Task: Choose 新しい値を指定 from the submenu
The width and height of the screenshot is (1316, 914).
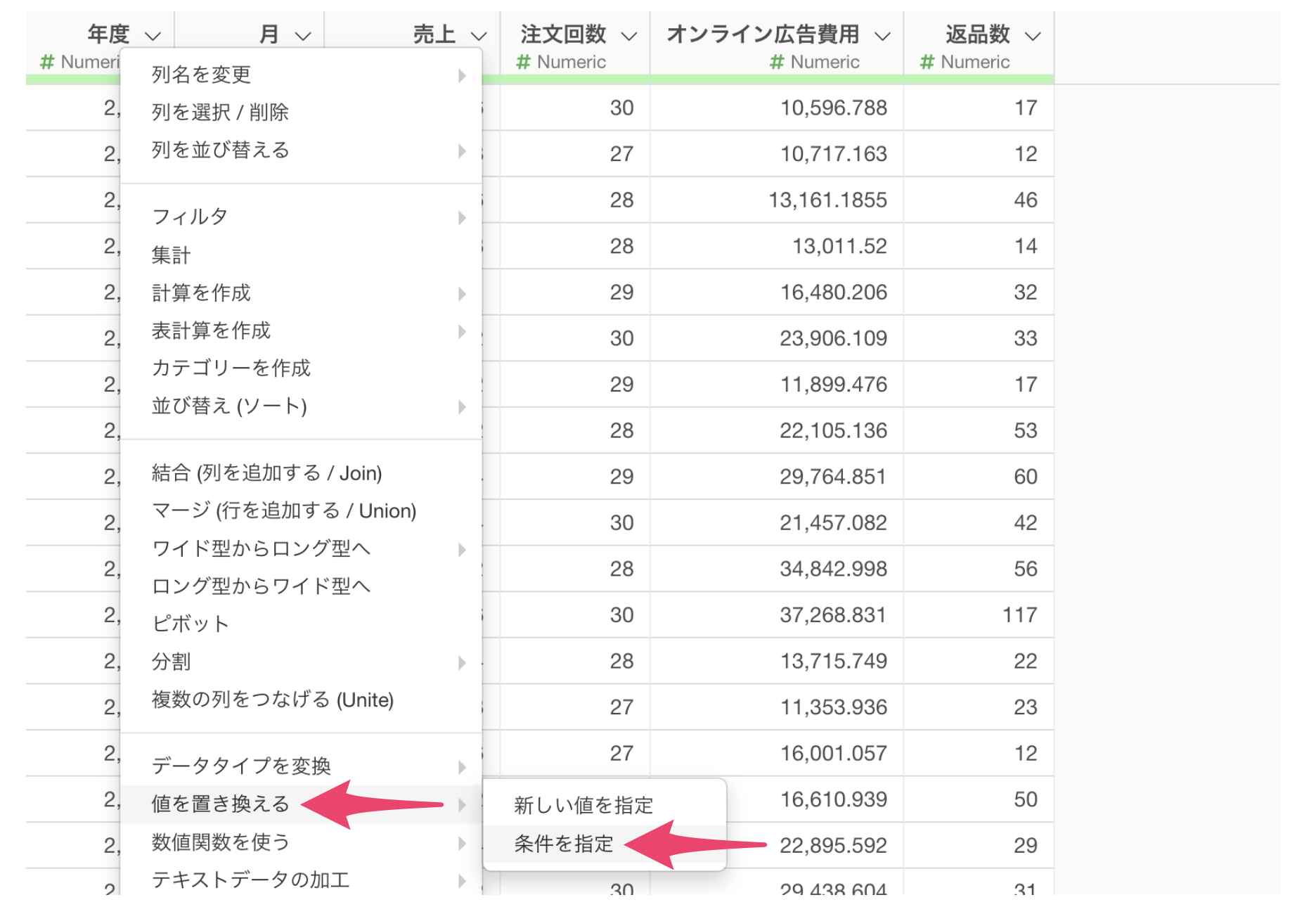Action: click(583, 805)
